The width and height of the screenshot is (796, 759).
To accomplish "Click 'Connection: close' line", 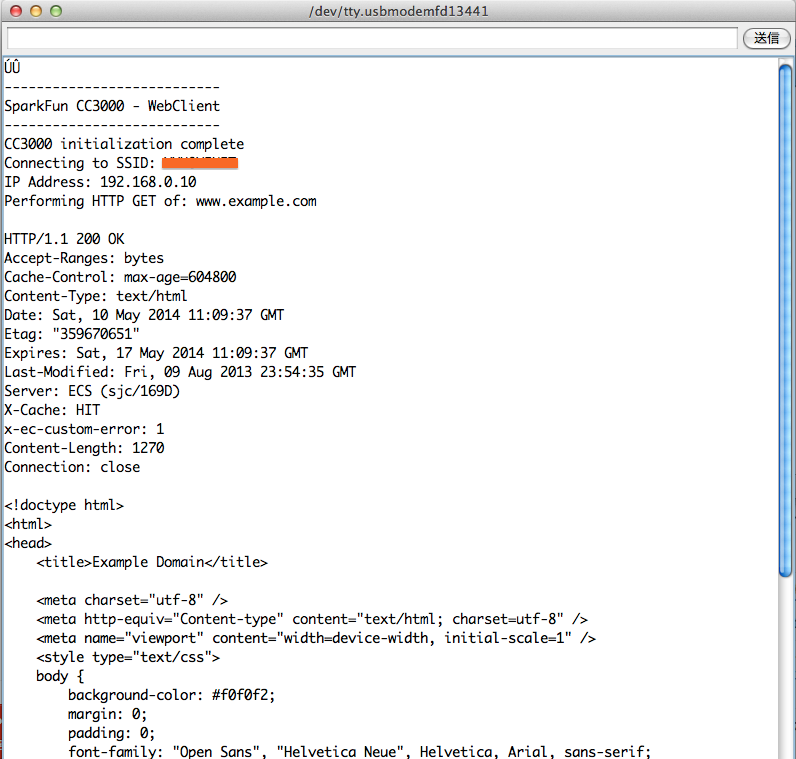I will click(72, 467).
